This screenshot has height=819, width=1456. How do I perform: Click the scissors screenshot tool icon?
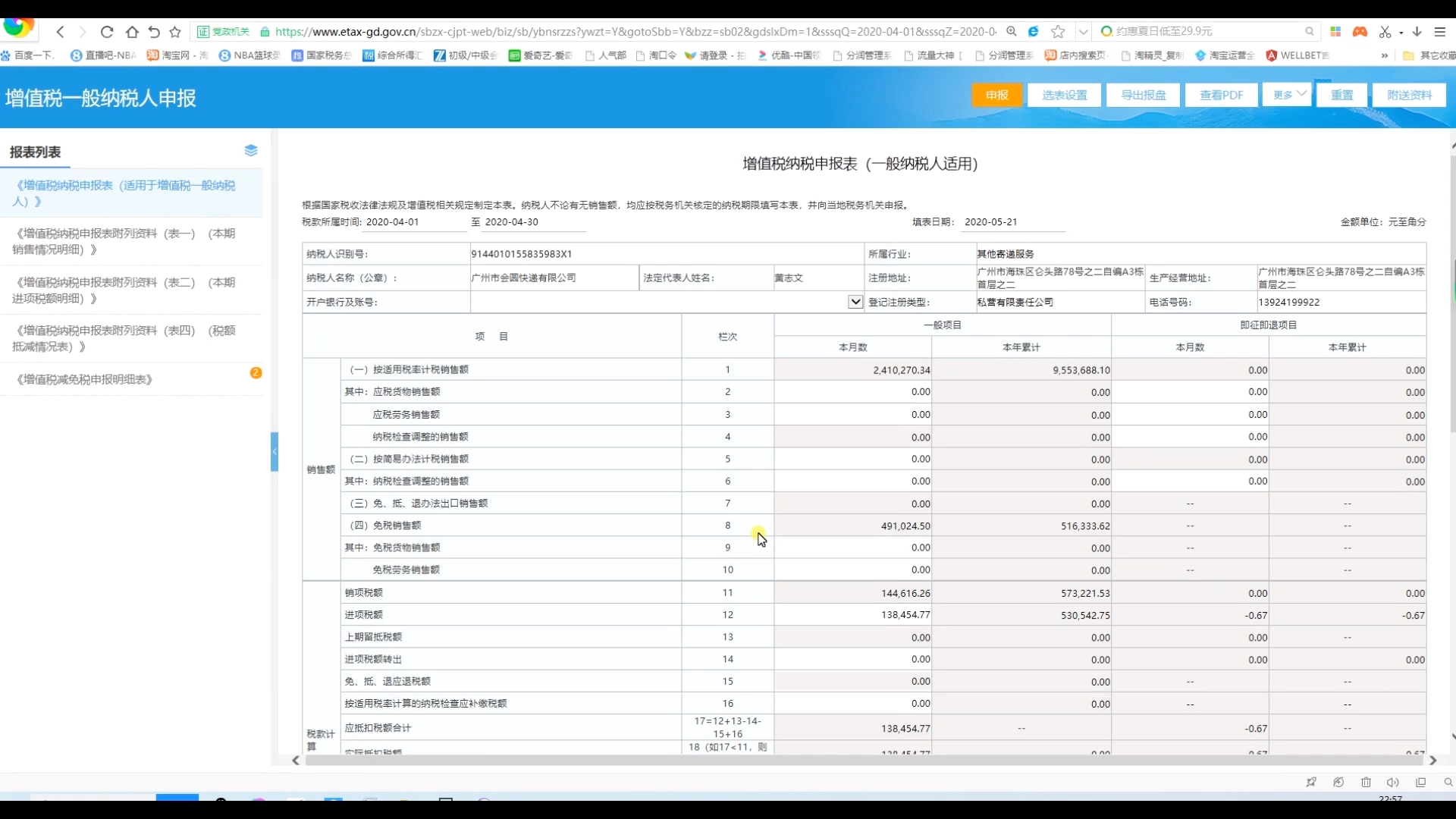pyautogui.click(x=1385, y=32)
